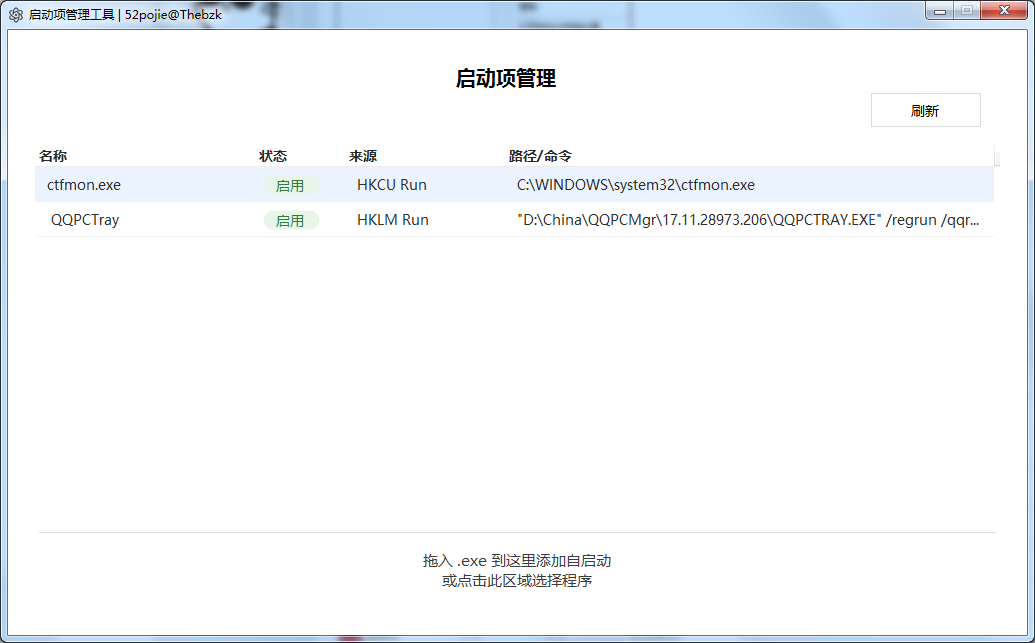Screen dimensions: 1035x643
Task: Sort by the 名称 column header
Action: click(53, 156)
